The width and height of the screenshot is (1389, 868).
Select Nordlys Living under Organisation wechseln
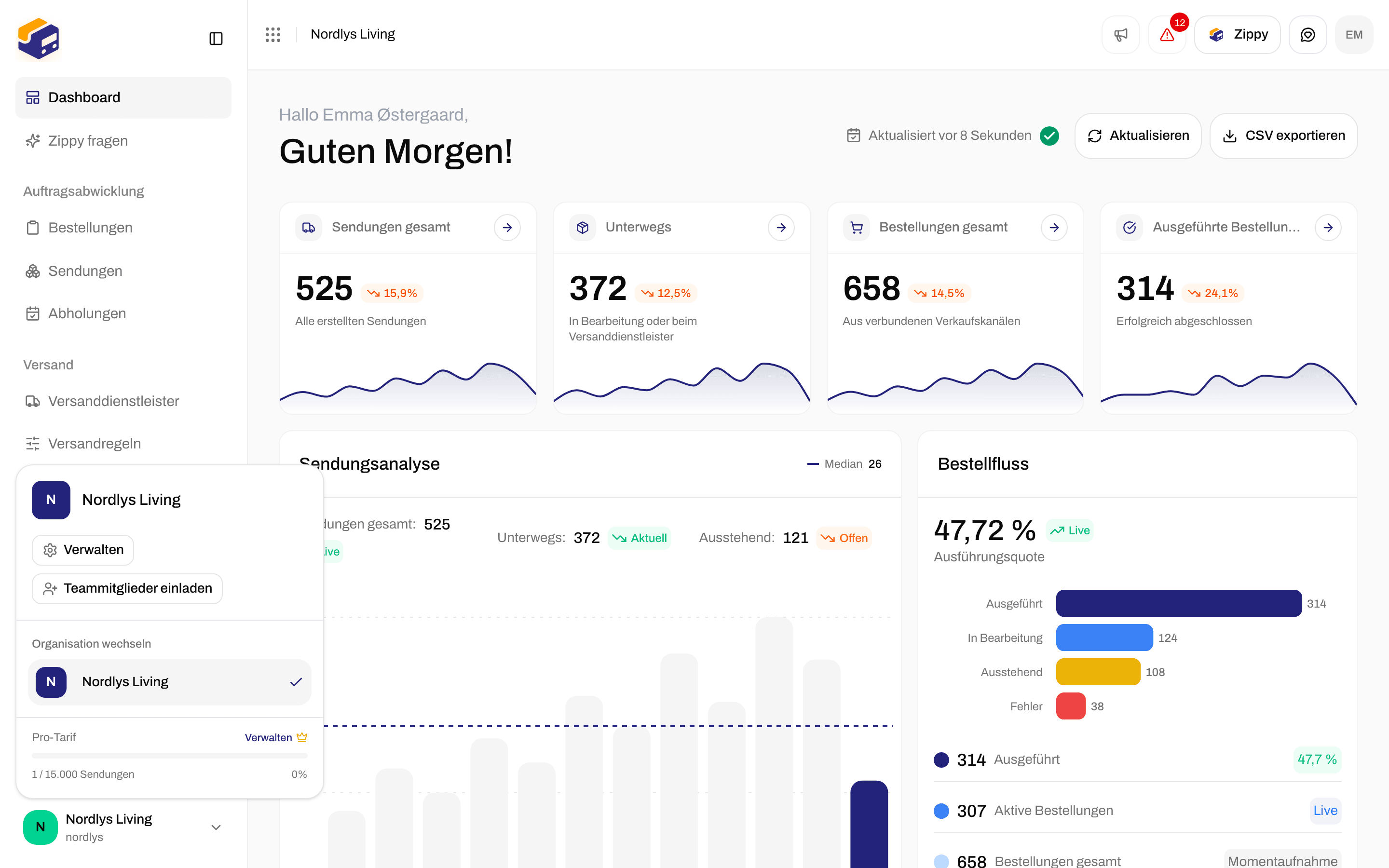point(169,682)
